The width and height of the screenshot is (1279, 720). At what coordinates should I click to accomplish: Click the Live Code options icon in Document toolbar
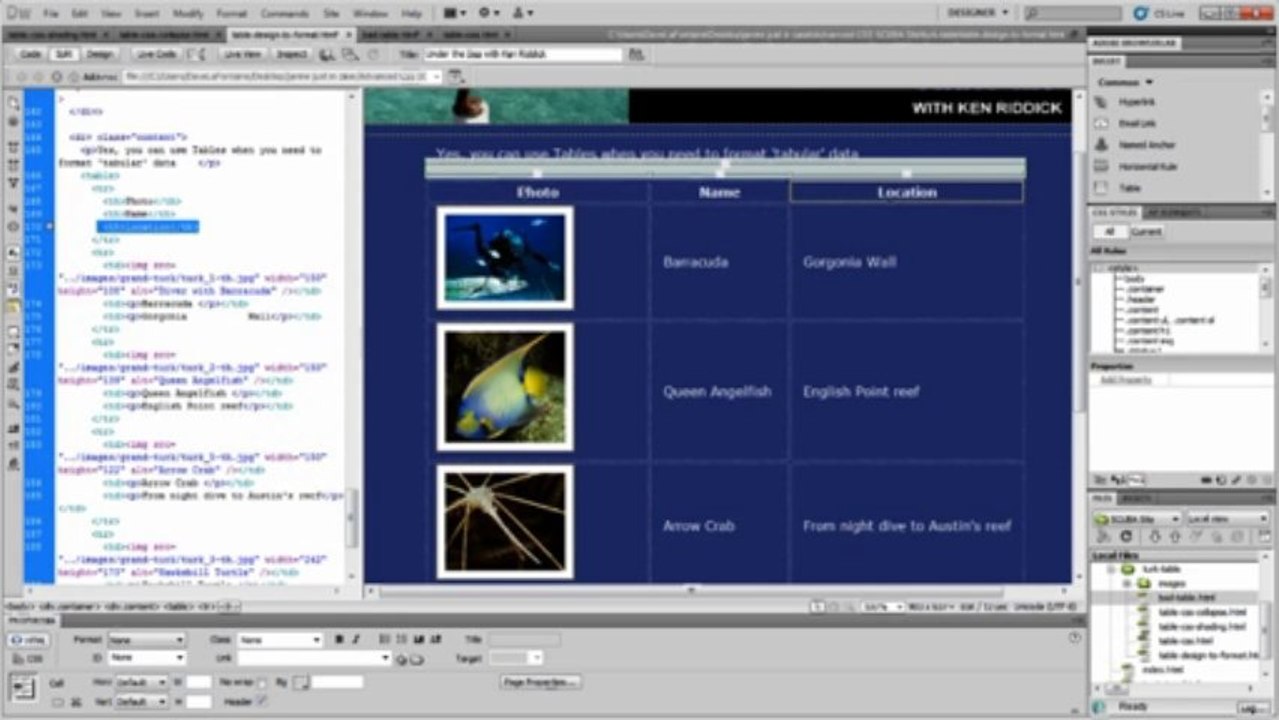click(x=195, y=54)
